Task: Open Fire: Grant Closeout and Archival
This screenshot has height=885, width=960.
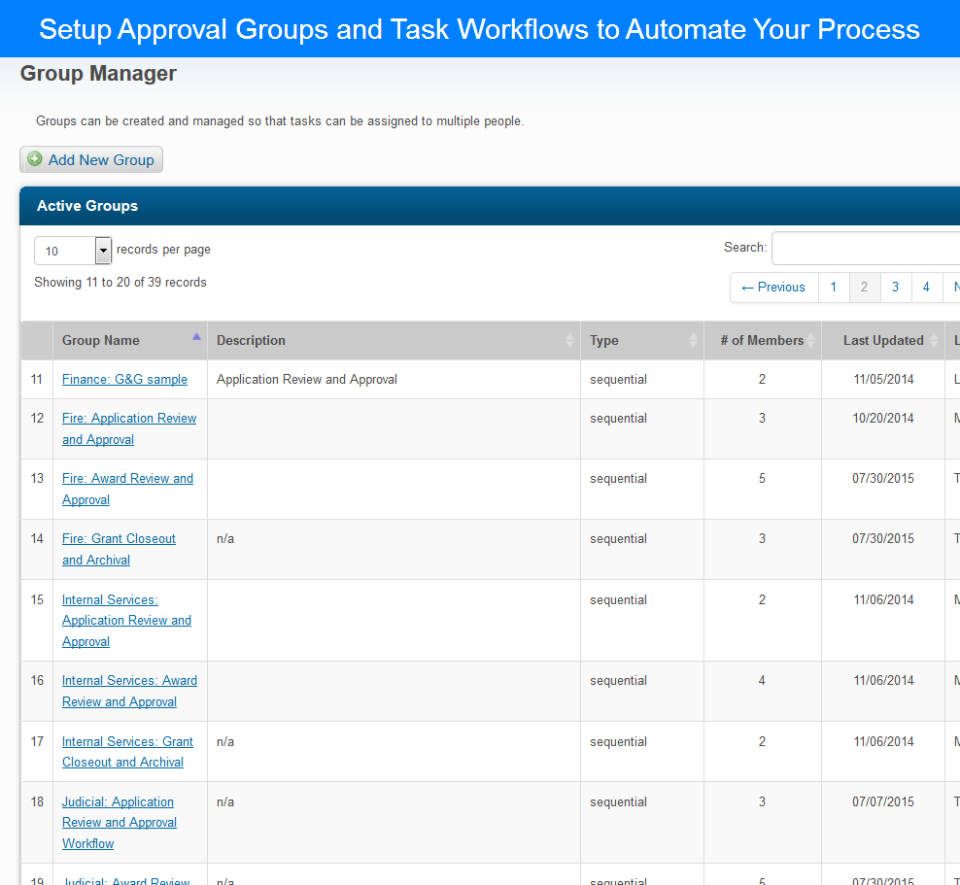Action: click(x=118, y=539)
